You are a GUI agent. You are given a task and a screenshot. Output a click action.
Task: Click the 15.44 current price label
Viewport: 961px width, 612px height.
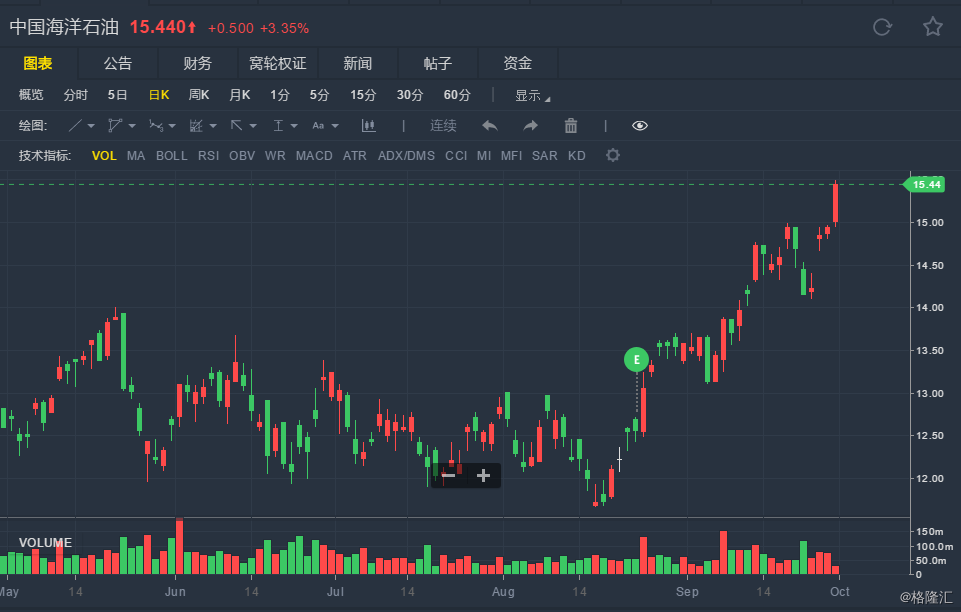pyautogui.click(x=925, y=184)
